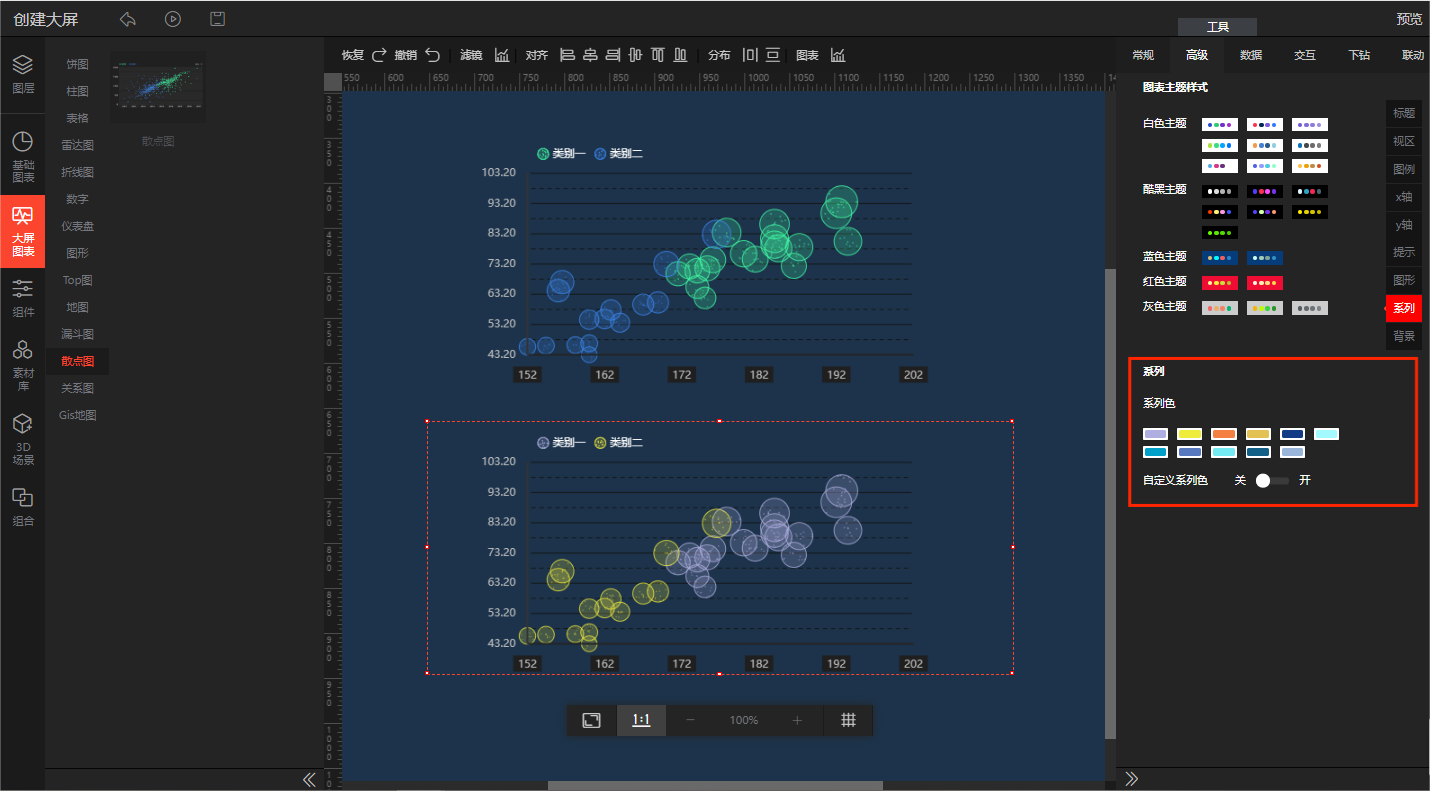1430x791 pixels.
Task: Open the filter icon beside 滤镜
Action: pyautogui.click(x=502, y=55)
